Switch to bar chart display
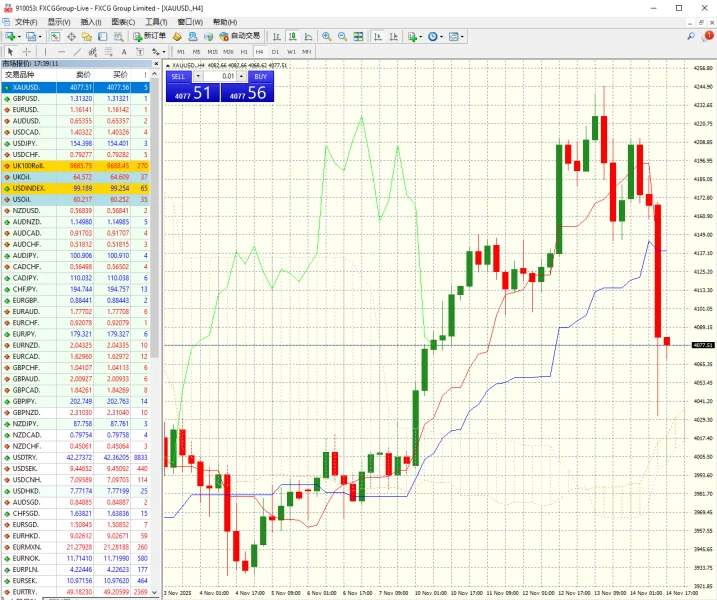The width and height of the screenshot is (717, 600). click(x=277, y=37)
